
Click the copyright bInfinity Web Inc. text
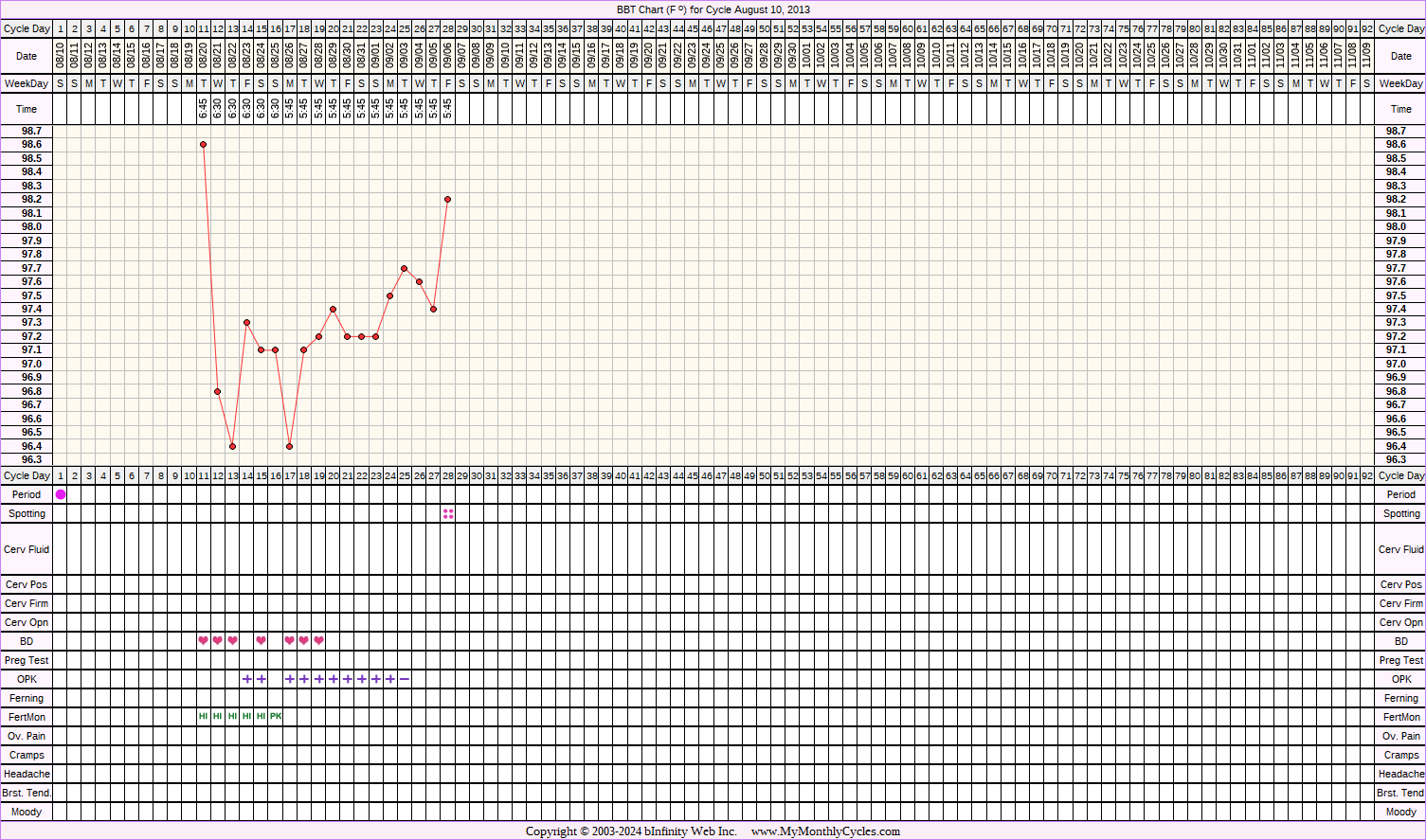click(631, 831)
